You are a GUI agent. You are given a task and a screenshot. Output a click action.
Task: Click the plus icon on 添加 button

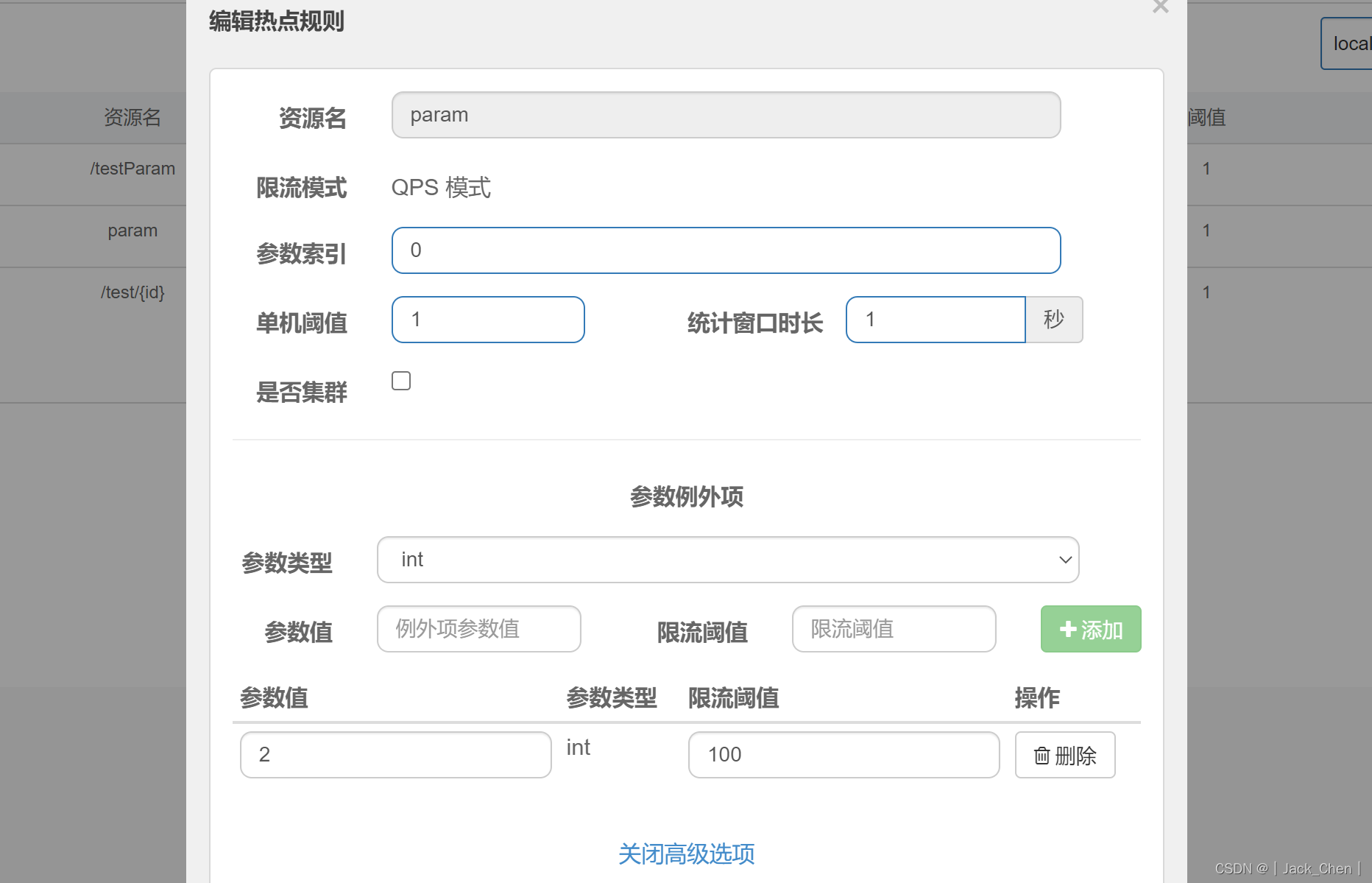click(x=1069, y=629)
